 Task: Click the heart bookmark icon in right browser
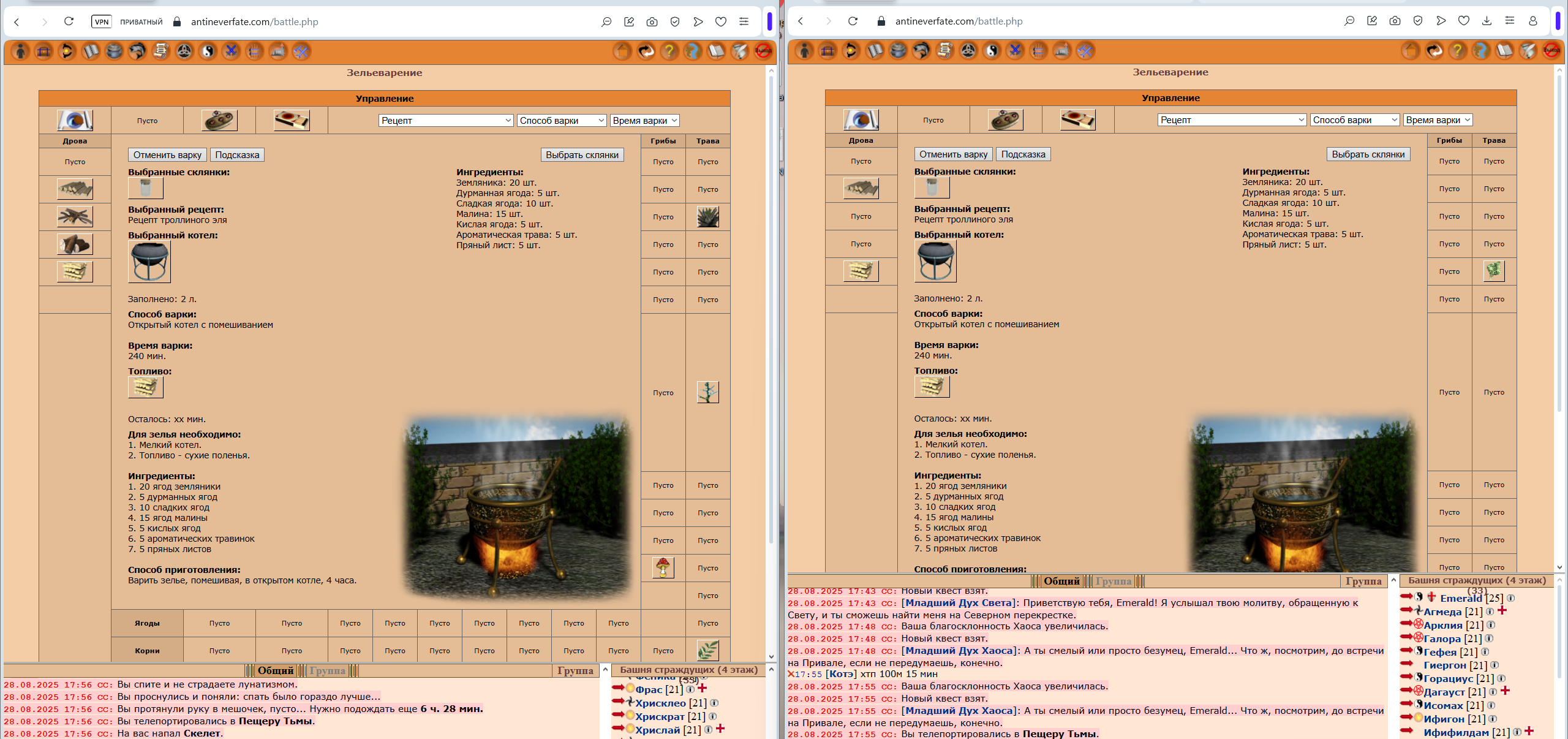1463,21
